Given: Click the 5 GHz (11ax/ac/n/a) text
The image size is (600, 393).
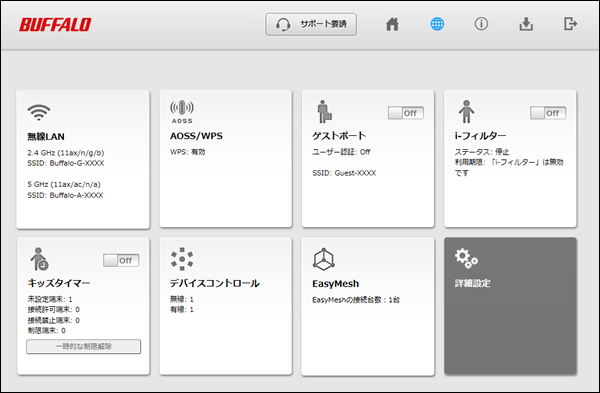Looking at the screenshot, I should pyautogui.click(x=64, y=184).
